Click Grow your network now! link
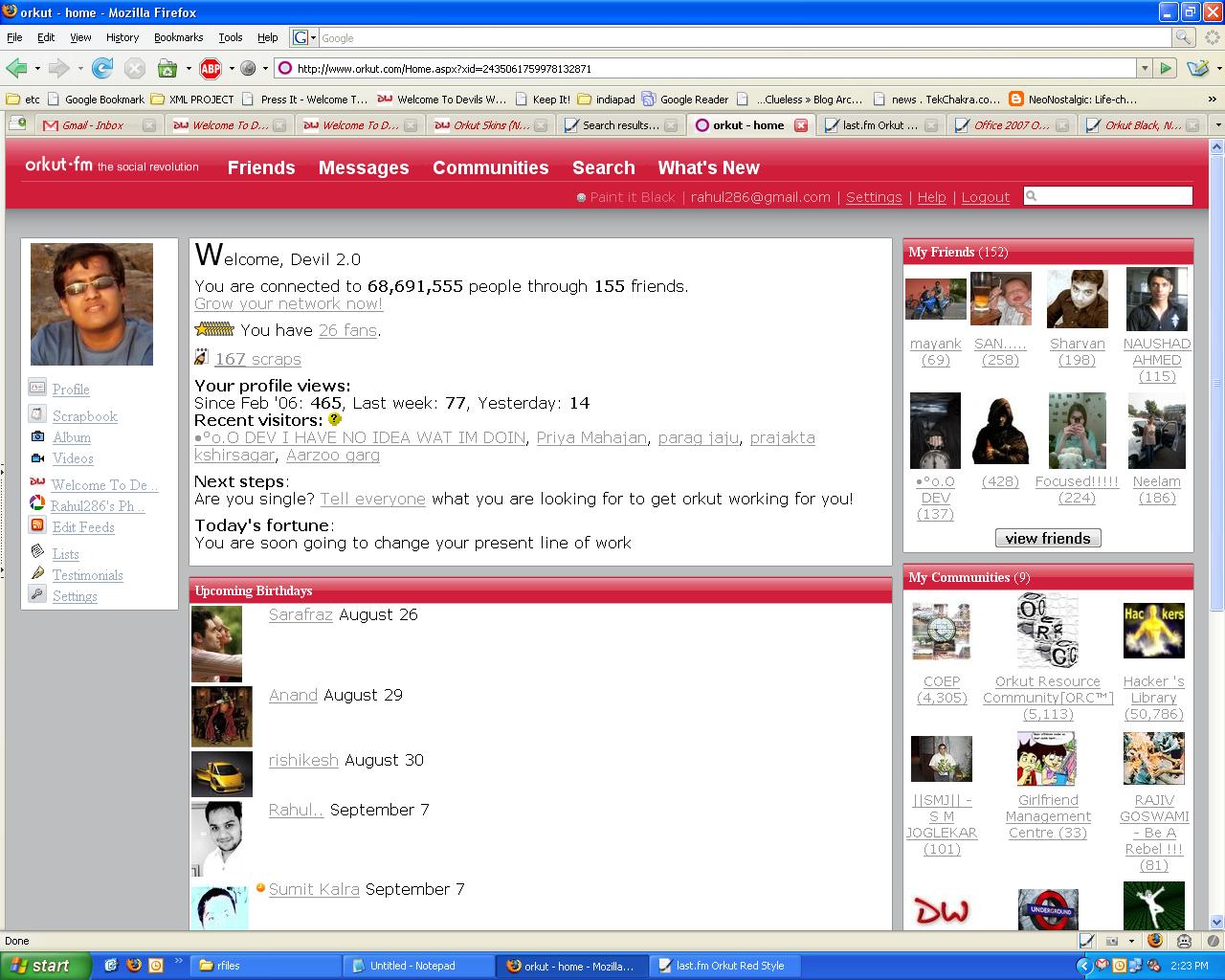 point(289,303)
